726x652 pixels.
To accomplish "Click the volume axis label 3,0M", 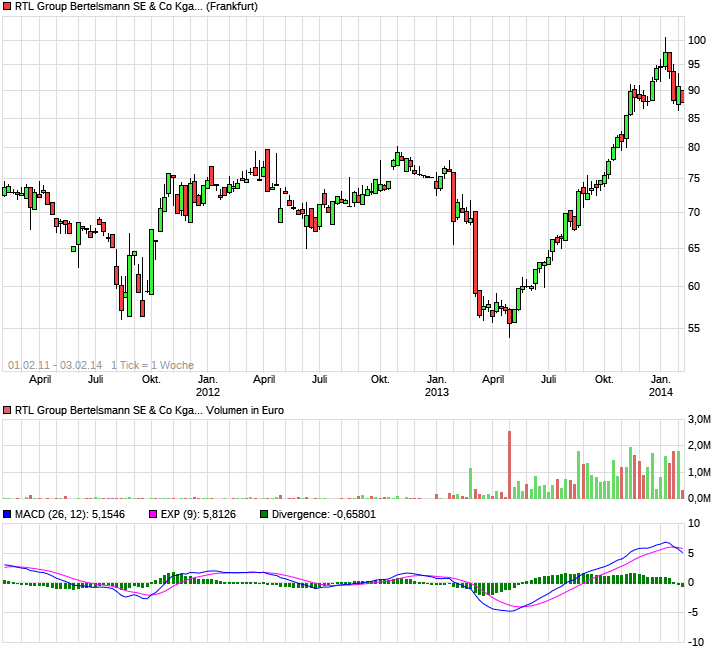I will tap(699, 420).
